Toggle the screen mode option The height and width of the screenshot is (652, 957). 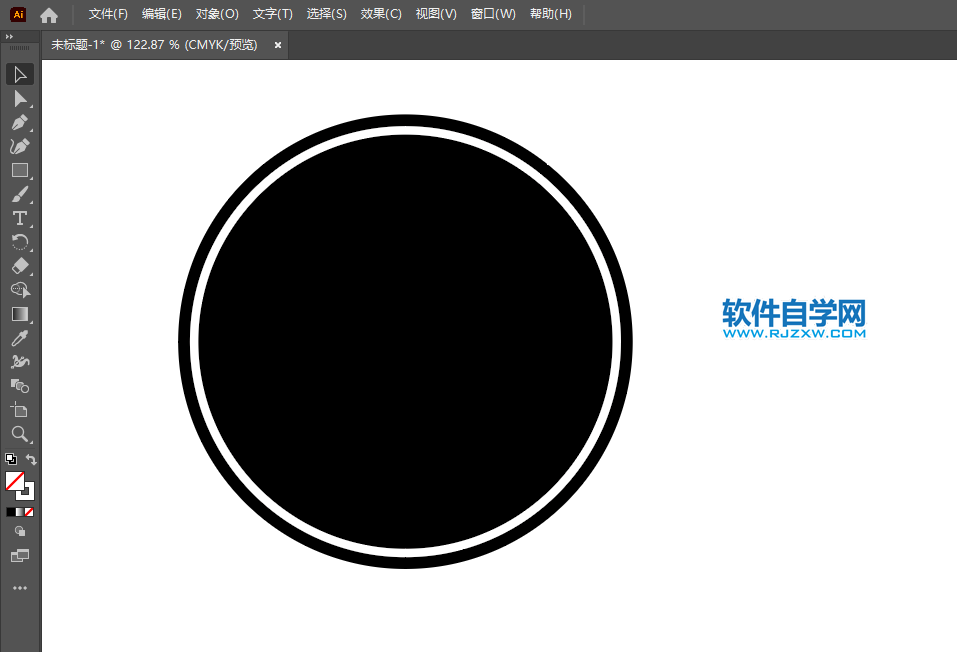tap(20, 553)
